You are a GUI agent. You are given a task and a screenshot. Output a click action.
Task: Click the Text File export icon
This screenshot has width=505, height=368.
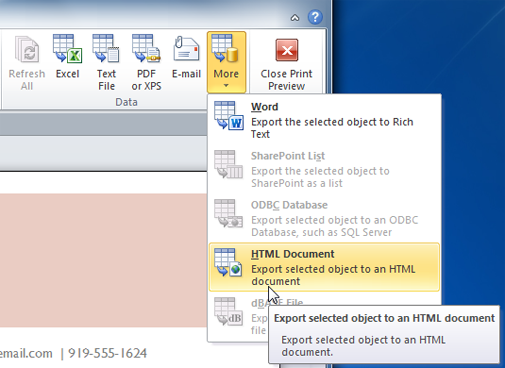106,49
